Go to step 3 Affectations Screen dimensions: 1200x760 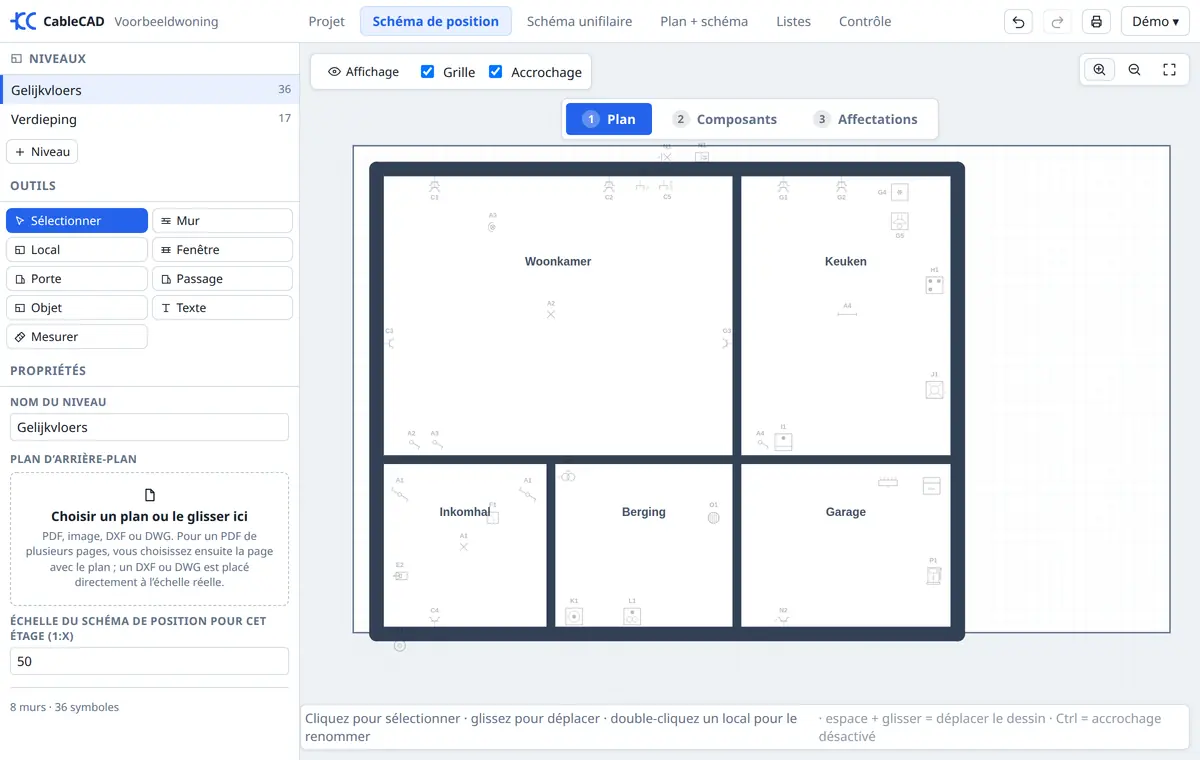866,119
